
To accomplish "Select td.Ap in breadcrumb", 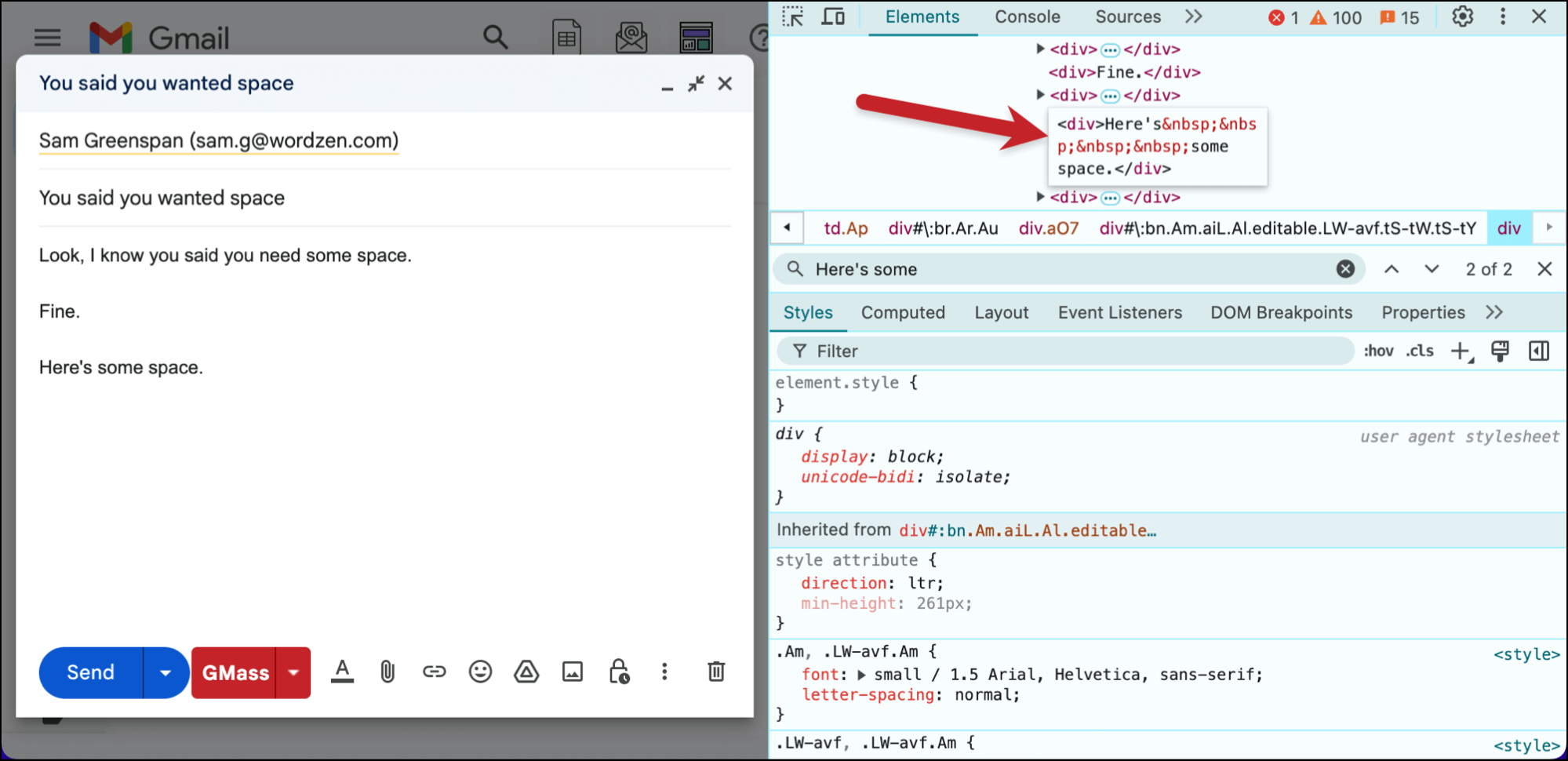I will tap(846, 228).
